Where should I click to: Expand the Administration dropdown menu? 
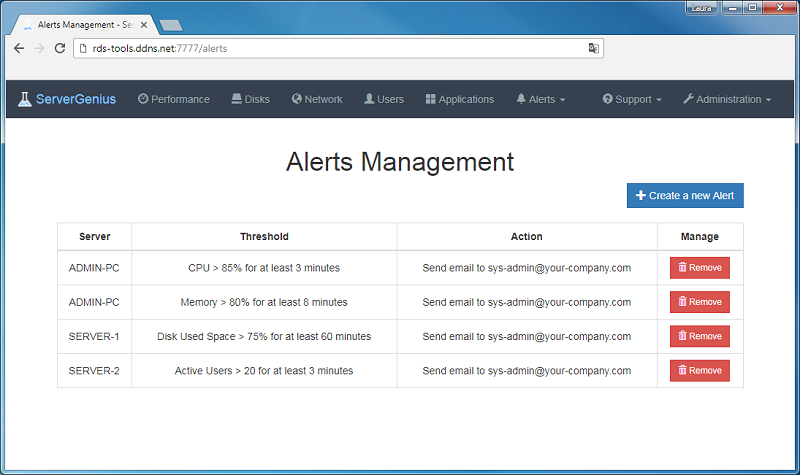[727, 99]
